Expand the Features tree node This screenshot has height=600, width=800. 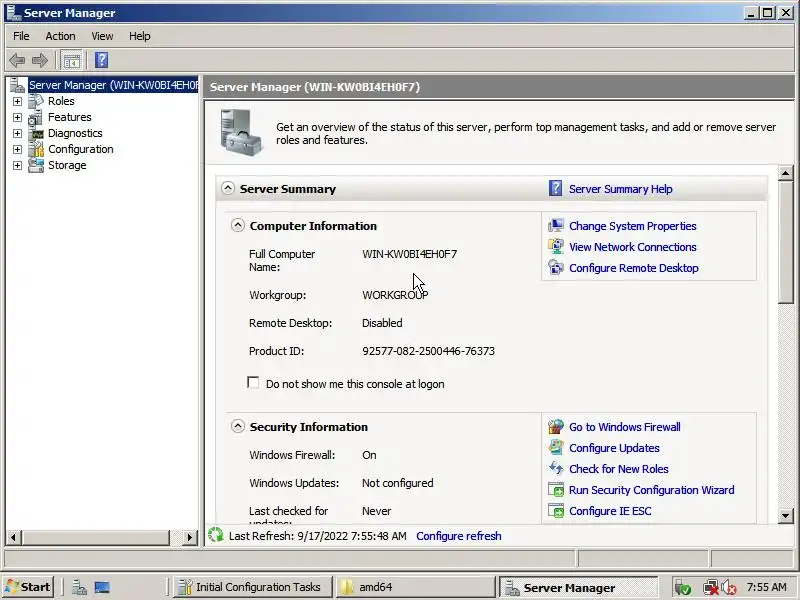click(17, 117)
